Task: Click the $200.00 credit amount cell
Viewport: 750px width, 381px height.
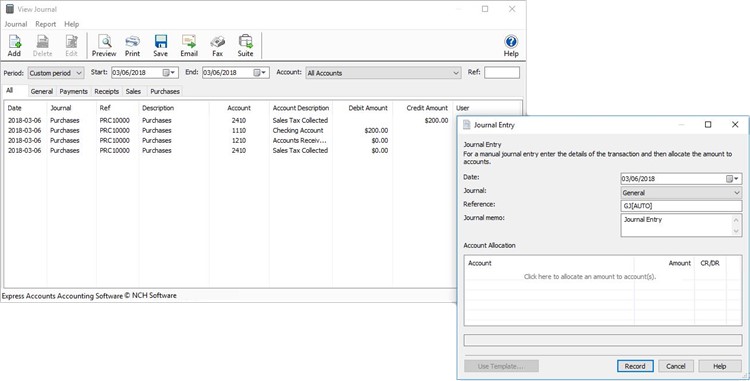Action: [x=436, y=120]
